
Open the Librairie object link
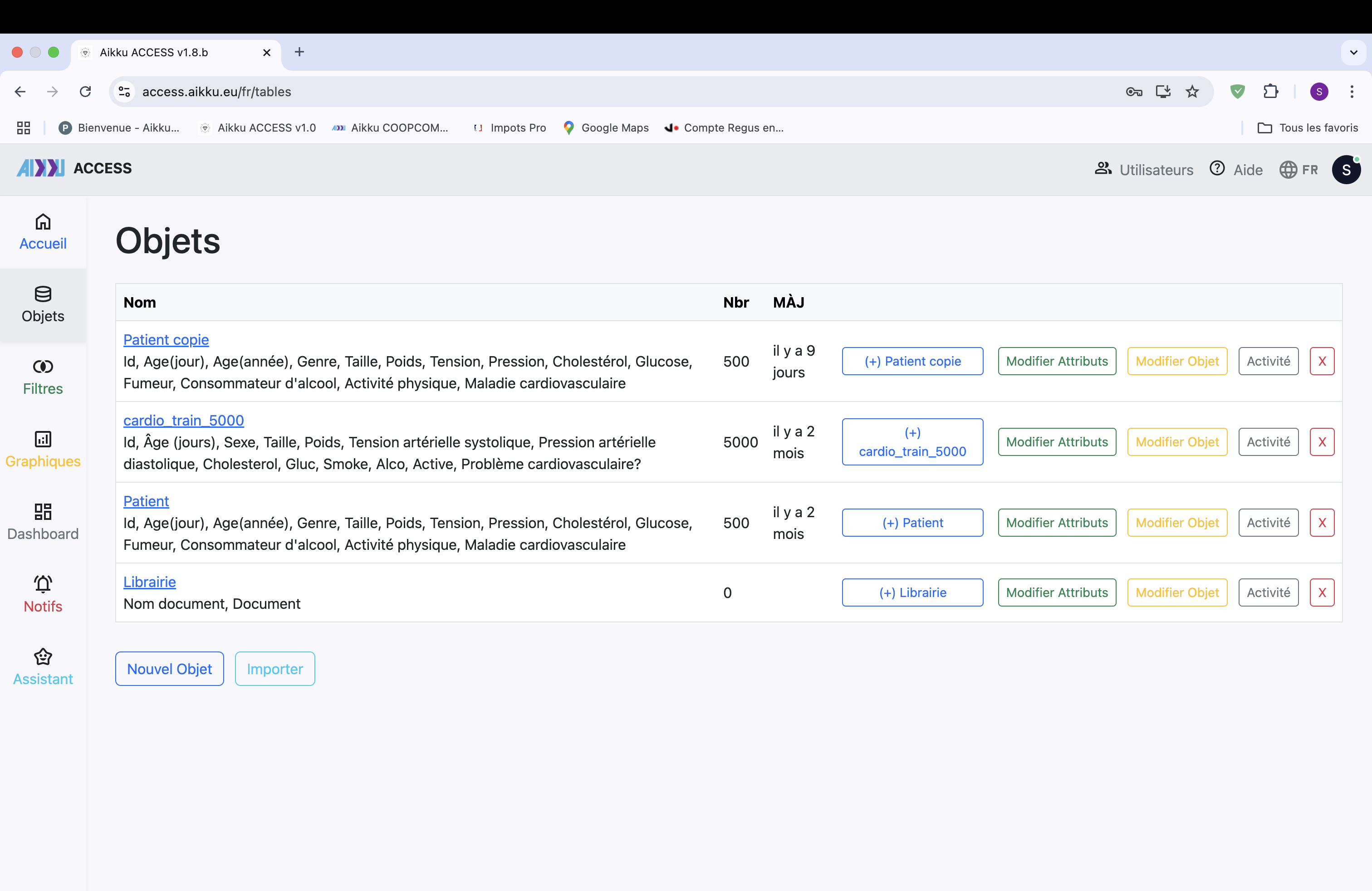(149, 582)
